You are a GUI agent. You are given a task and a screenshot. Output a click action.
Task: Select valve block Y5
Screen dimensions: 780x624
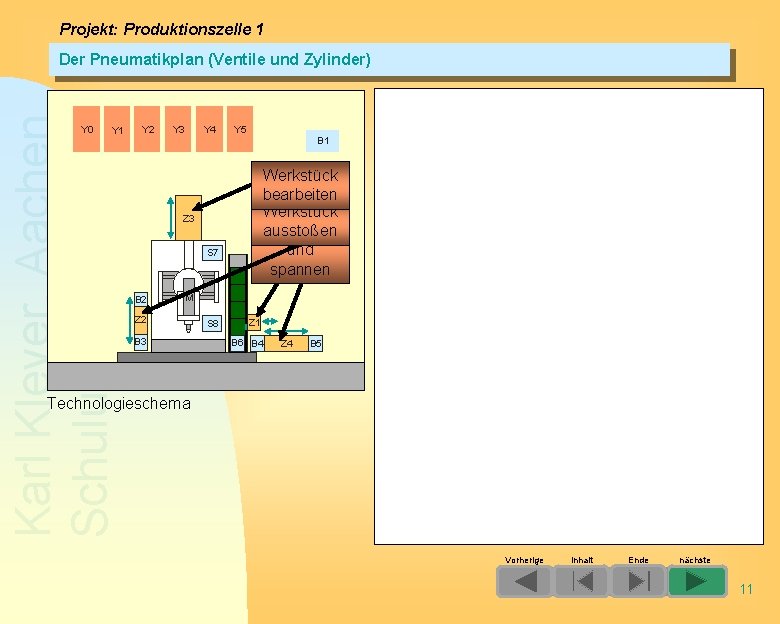[x=240, y=129]
